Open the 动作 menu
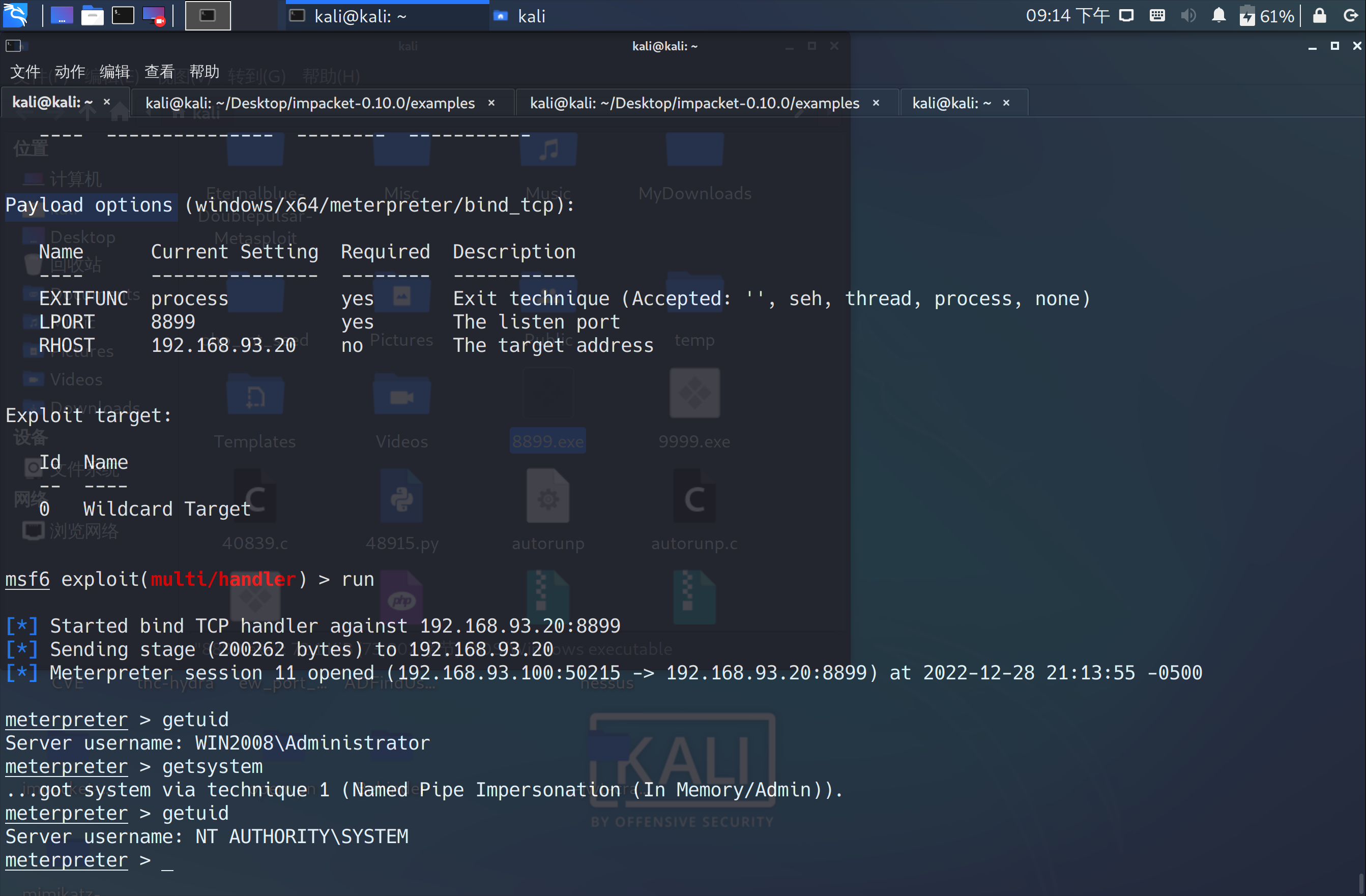 click(x=70, y=72)
